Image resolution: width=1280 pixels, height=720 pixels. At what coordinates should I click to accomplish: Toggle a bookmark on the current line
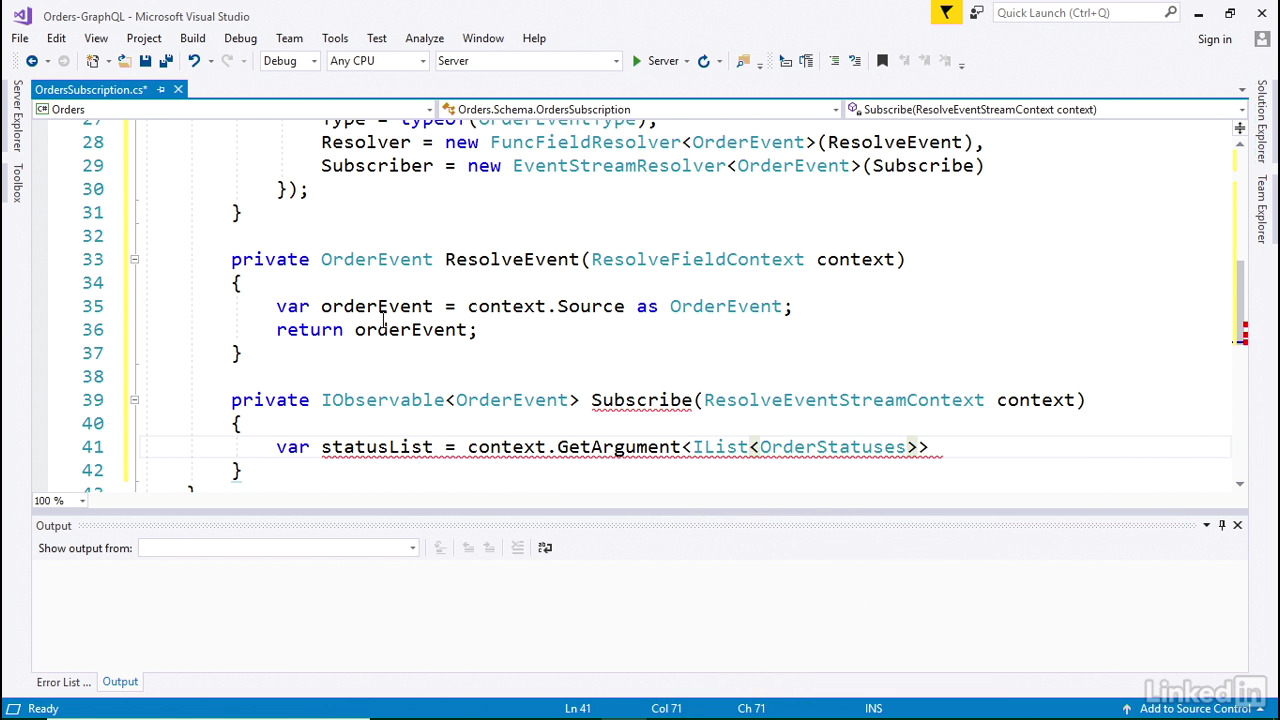(882, 61)
